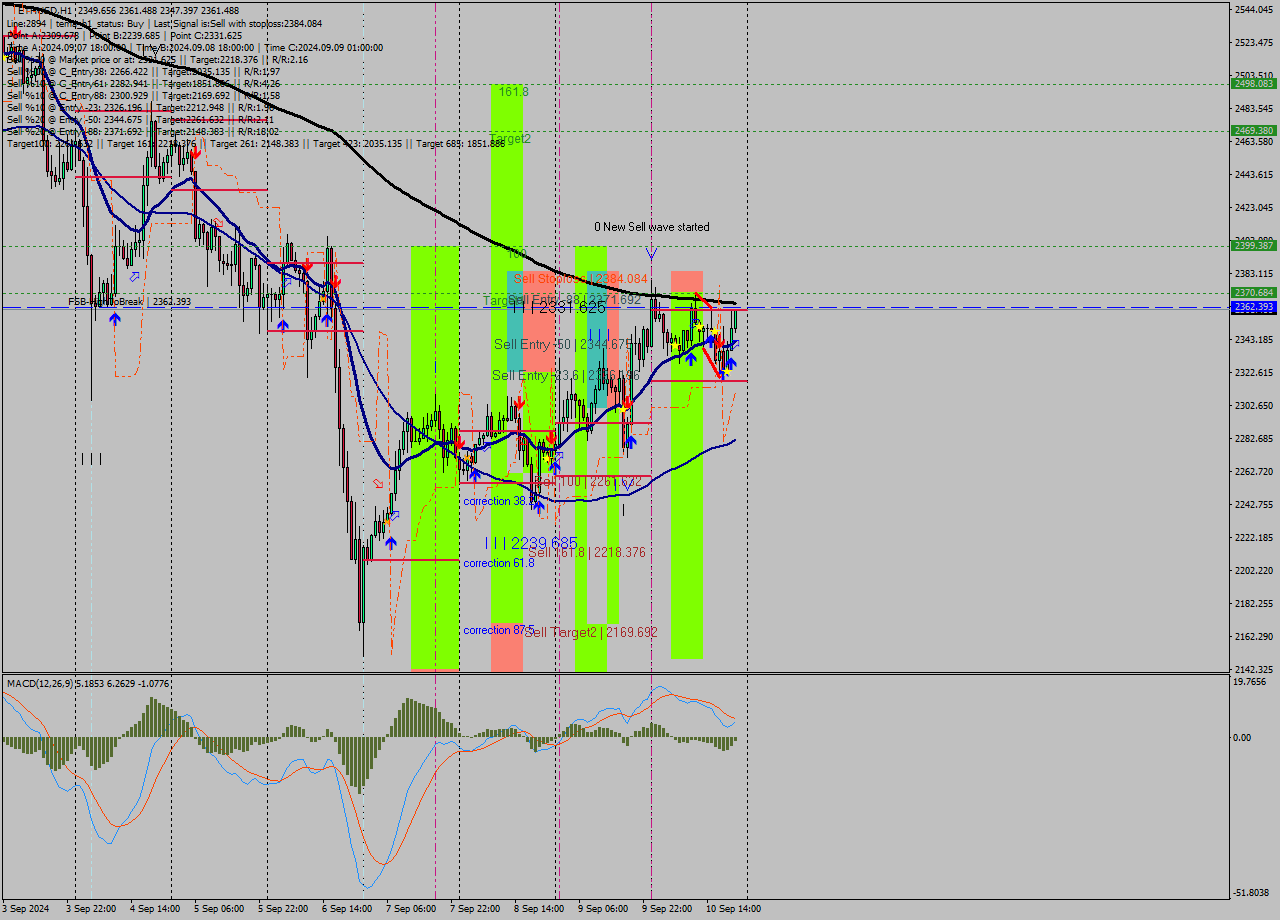Click the 2142.325 price scale value
This screenshot has width=1280, height=920.
[x=1254, y=669]
